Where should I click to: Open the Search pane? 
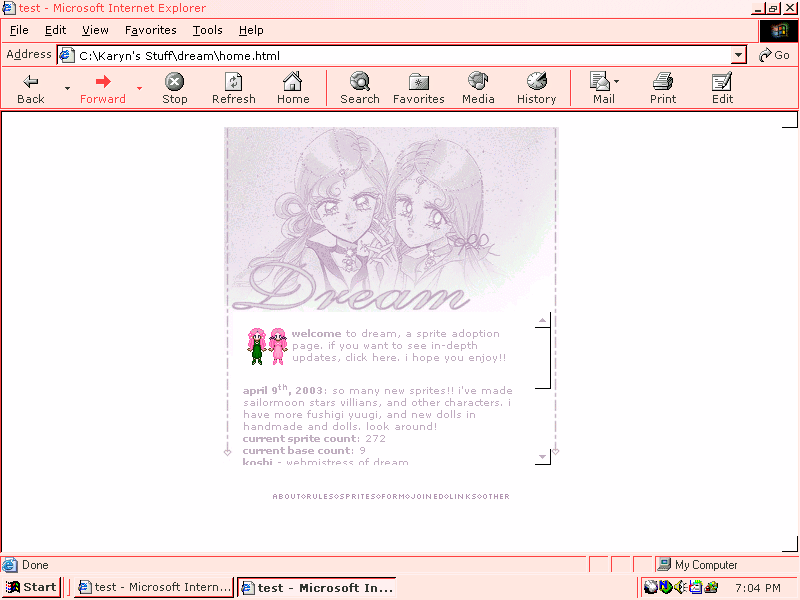coord(359,88)
